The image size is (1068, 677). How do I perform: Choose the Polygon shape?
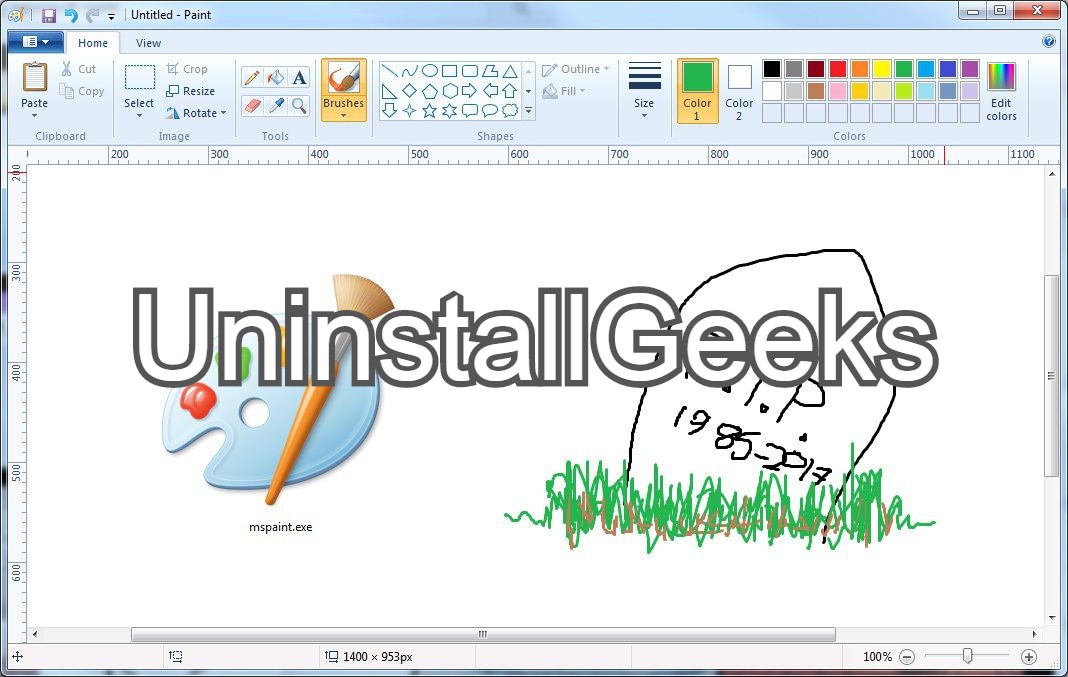pyautogui.click(x=490, y=70)
